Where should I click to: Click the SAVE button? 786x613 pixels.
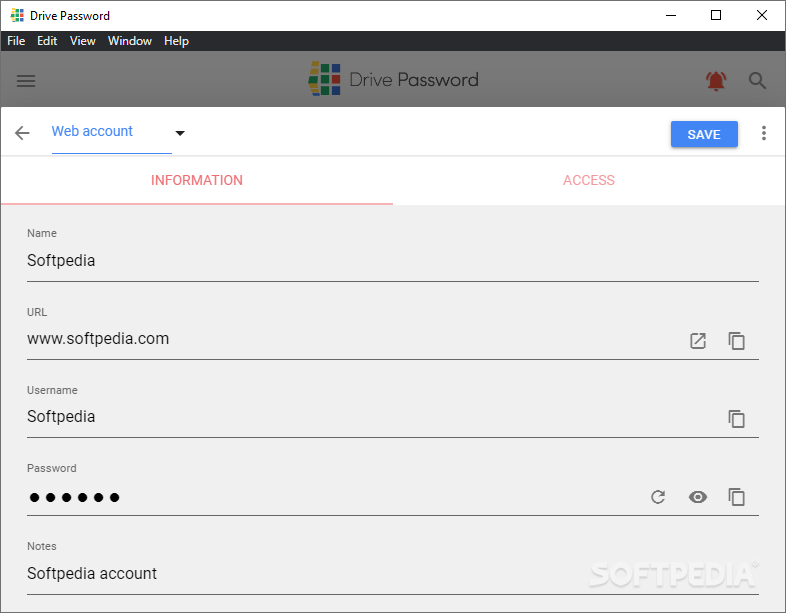click(704, 134)
